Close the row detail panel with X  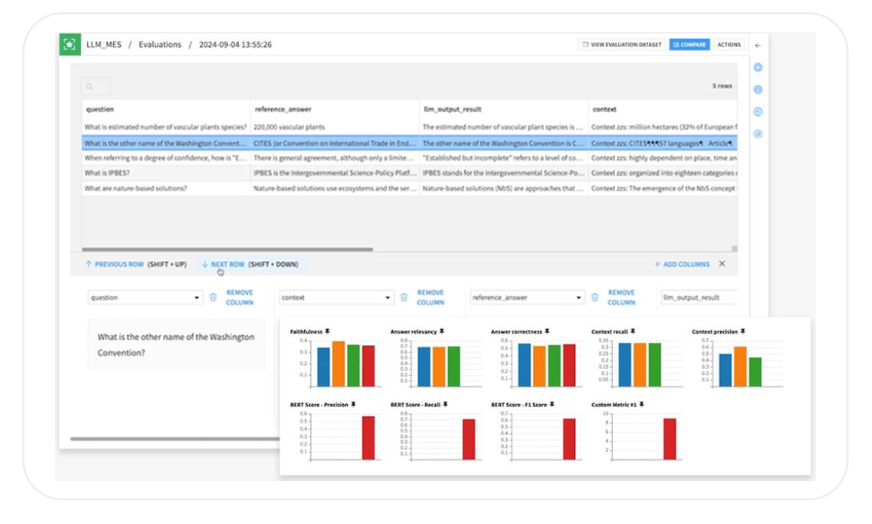pos(722,264)
